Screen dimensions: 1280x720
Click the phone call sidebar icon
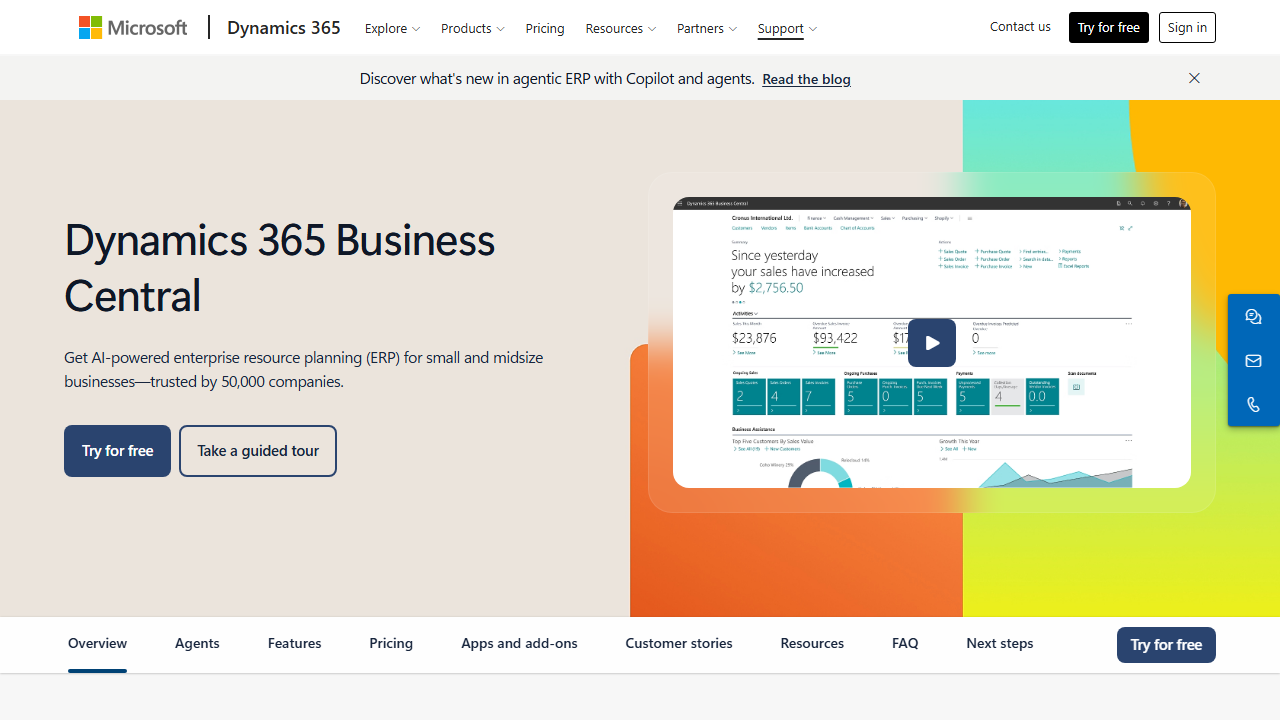[x=1253, y=405]
